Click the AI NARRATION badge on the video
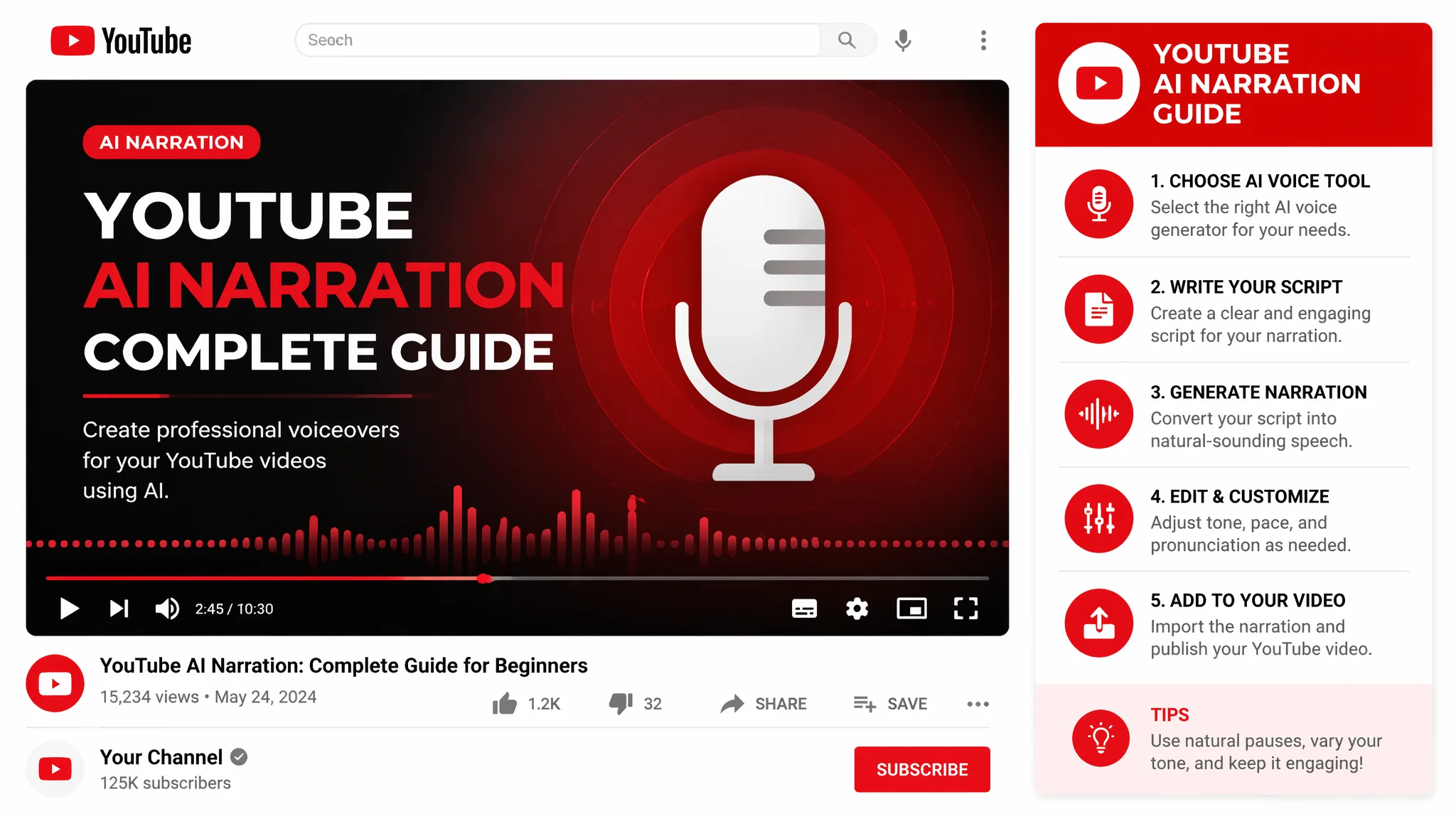 (x=171, y=142)
